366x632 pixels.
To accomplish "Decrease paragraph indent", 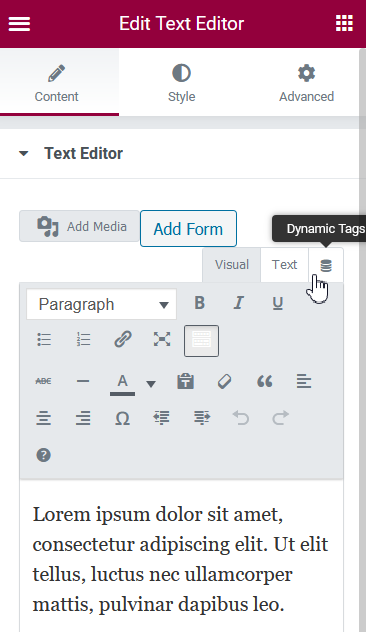I will coord(162,418).
